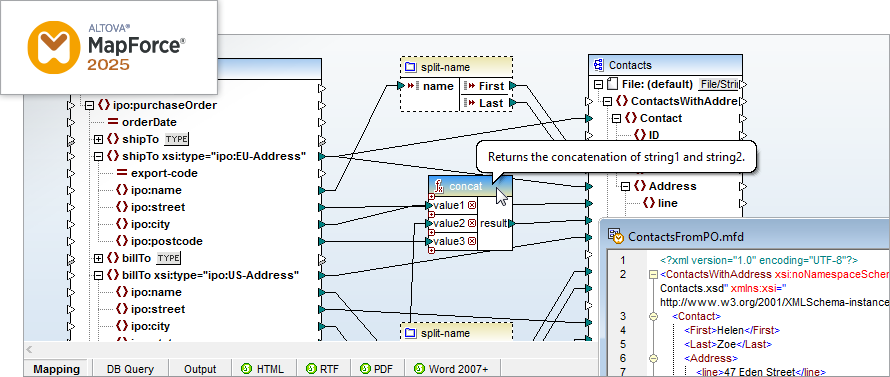The width and height of the screenshot is (890, 377).
Task: Remove value2 input from concat
Action: point(472,223)
